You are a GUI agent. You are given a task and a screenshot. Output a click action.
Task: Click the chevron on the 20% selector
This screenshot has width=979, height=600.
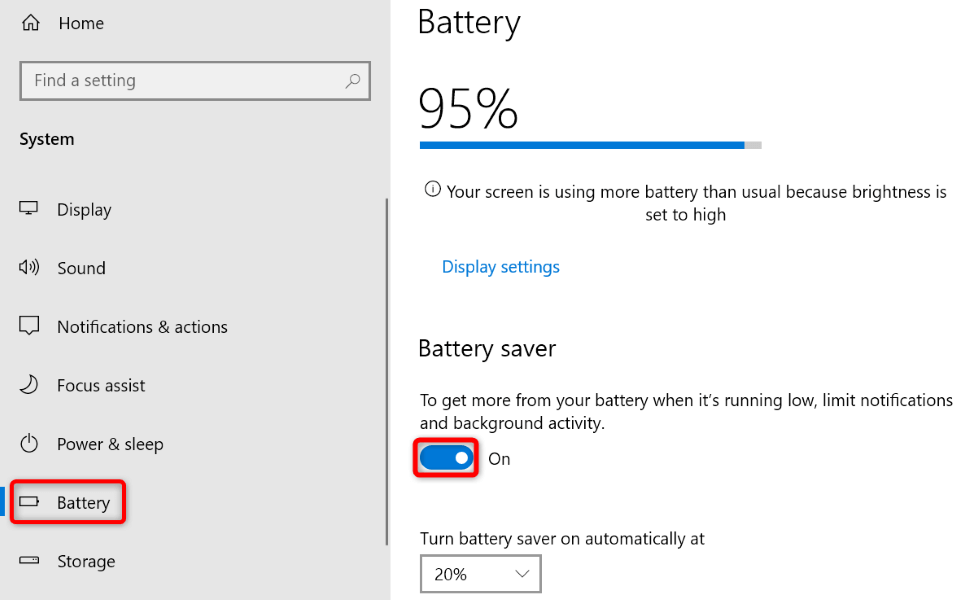pyautogui.click(x=522, y=574)
